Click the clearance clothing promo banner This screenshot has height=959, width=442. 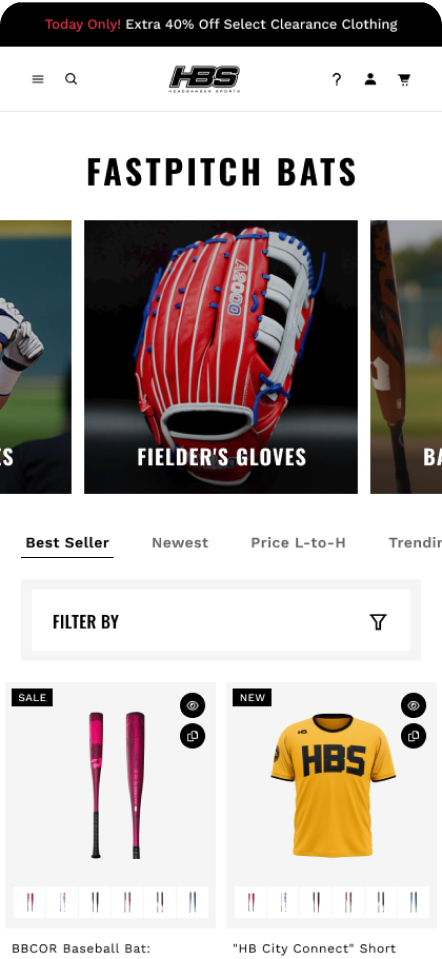coord(221,24)
